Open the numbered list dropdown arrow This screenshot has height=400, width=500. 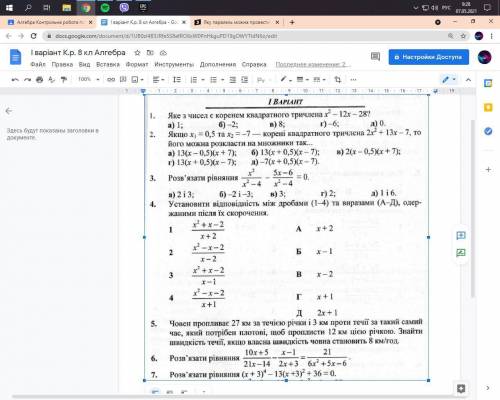click(203, 80)
